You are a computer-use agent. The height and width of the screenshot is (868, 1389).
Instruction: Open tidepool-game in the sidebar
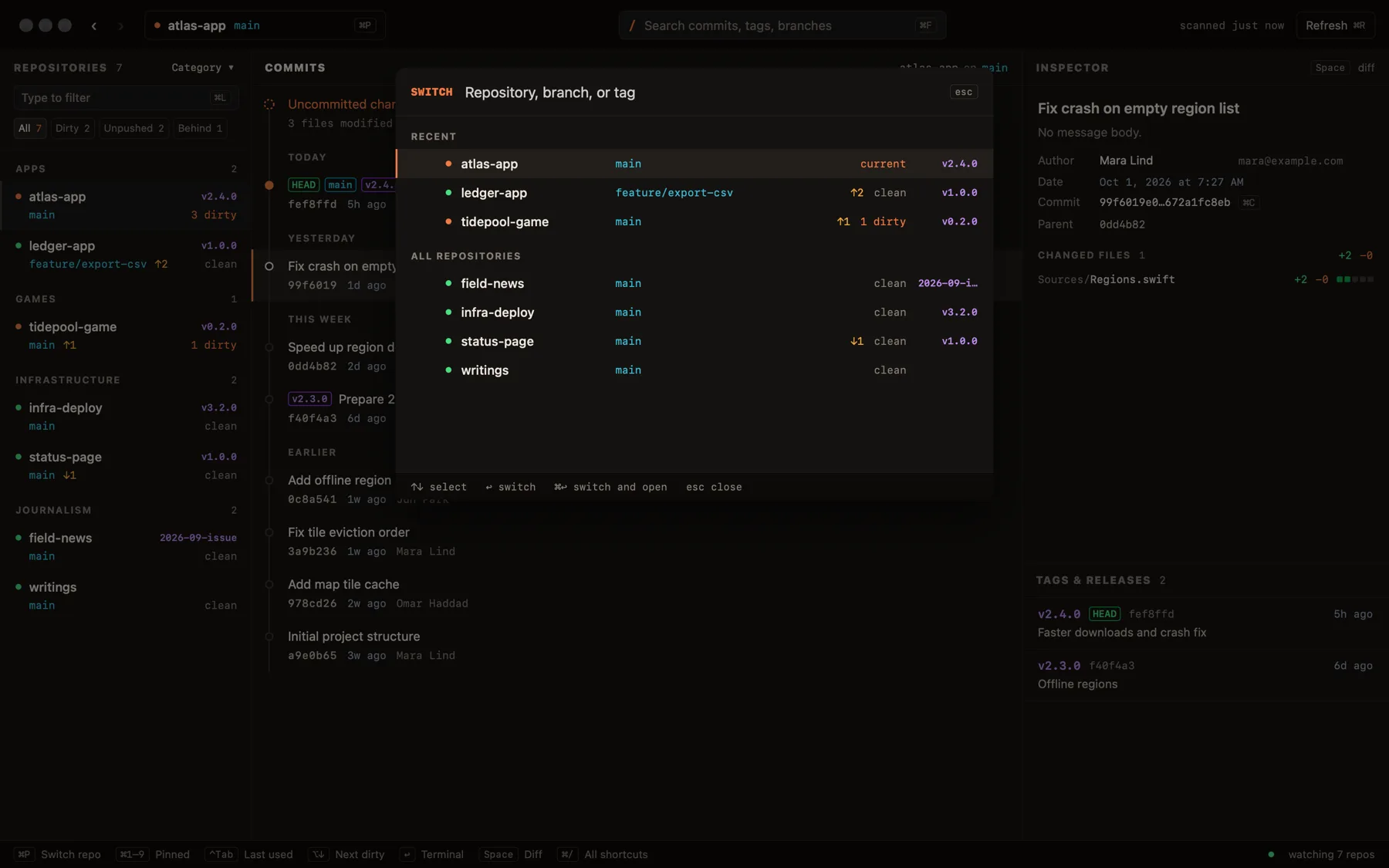click(x=126, y=336)
